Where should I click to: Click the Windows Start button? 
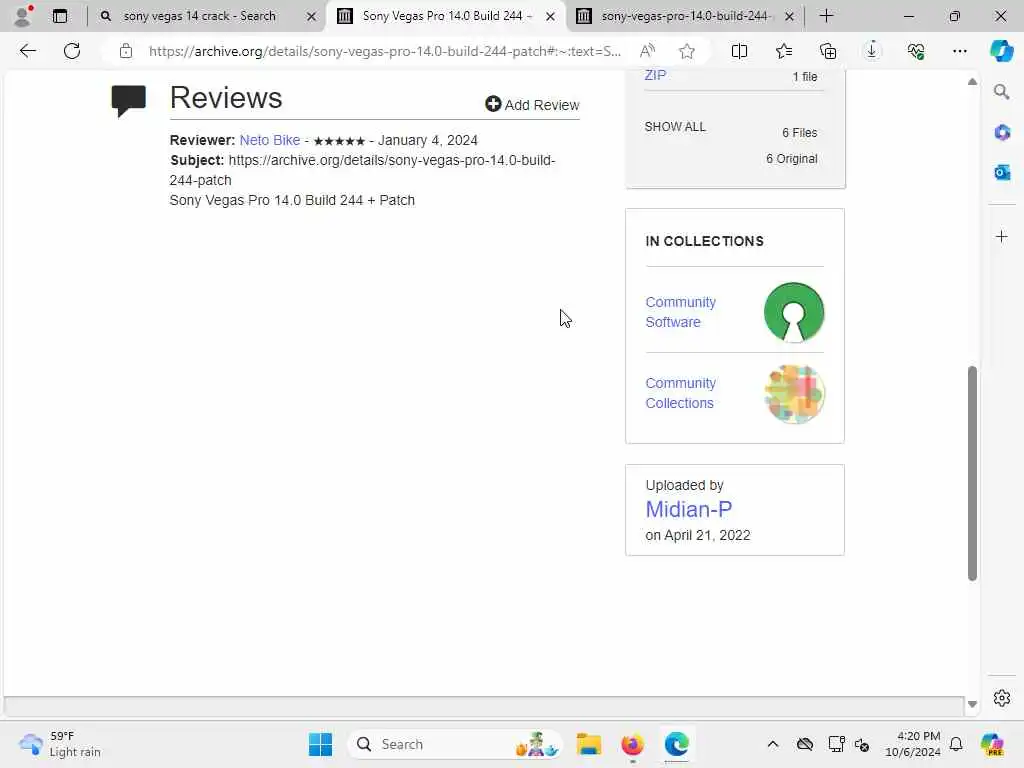(x=320, y=744)
